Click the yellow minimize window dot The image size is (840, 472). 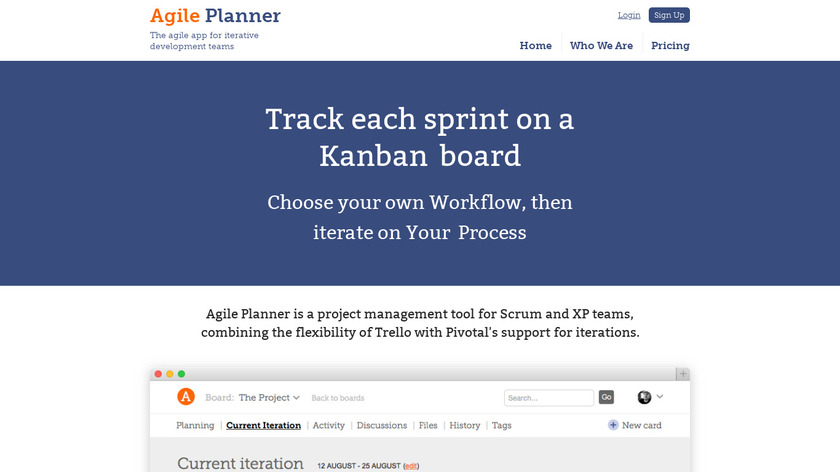169,374
